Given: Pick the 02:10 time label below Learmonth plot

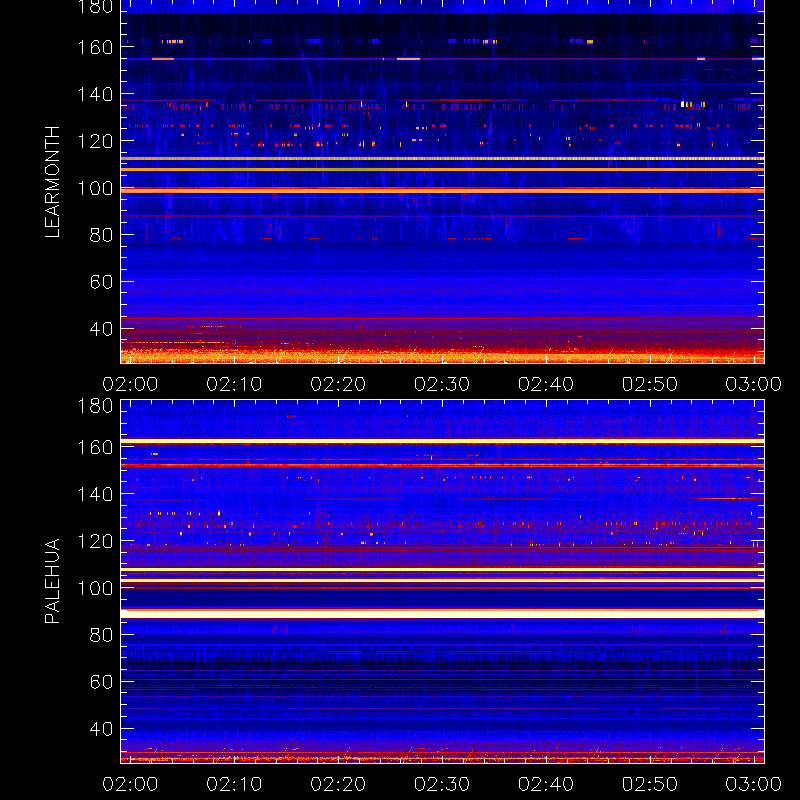Looking at the screenshot, I should point(234,384).
